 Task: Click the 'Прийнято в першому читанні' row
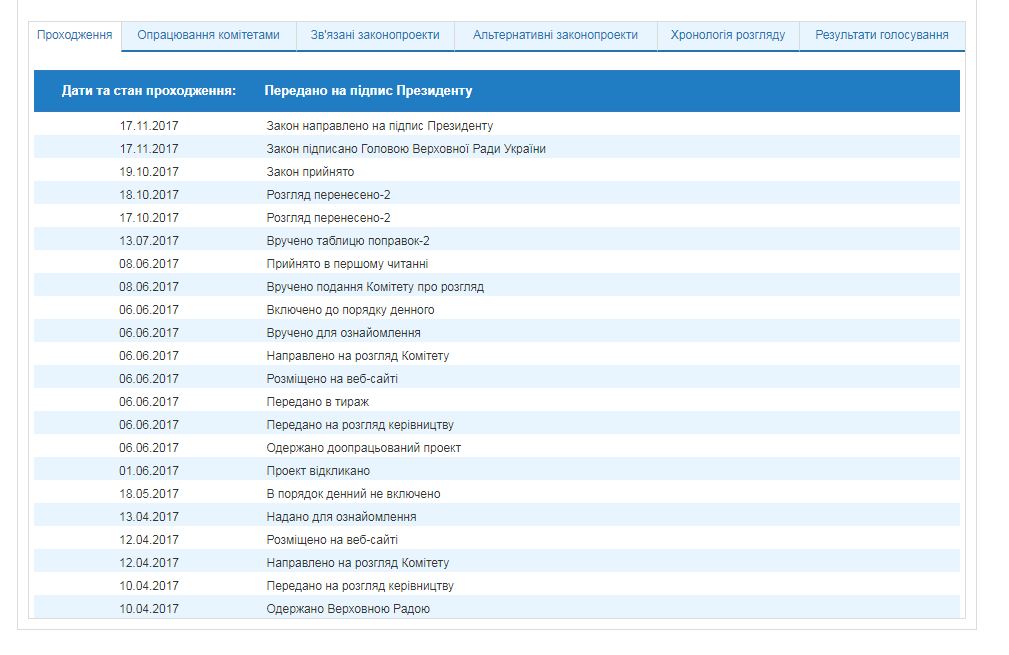[347, 264]
